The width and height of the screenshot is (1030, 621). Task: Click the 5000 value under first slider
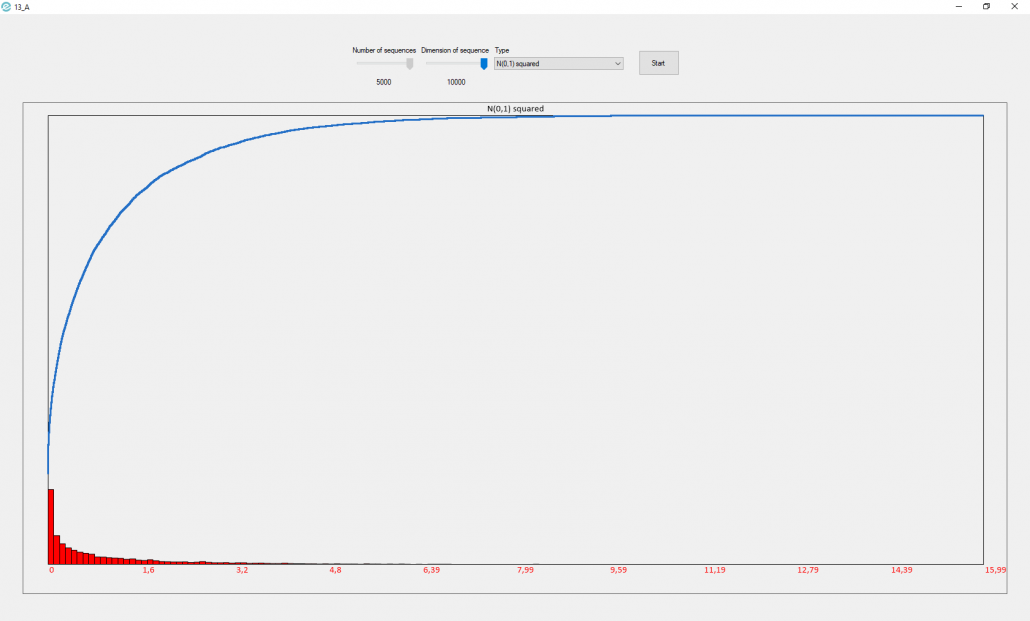[384, 82]
